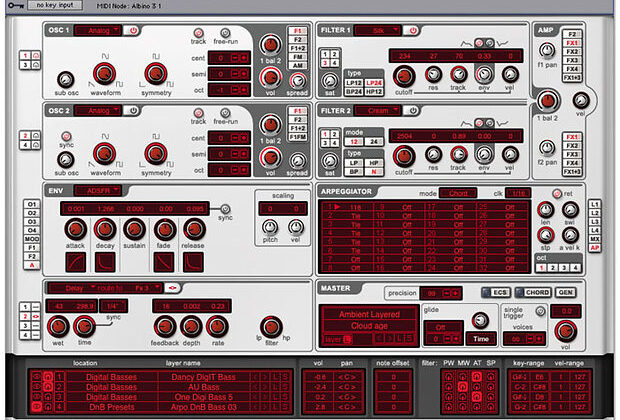
Task: Toggle the envelope sync switch
Action: click(225, 209)
